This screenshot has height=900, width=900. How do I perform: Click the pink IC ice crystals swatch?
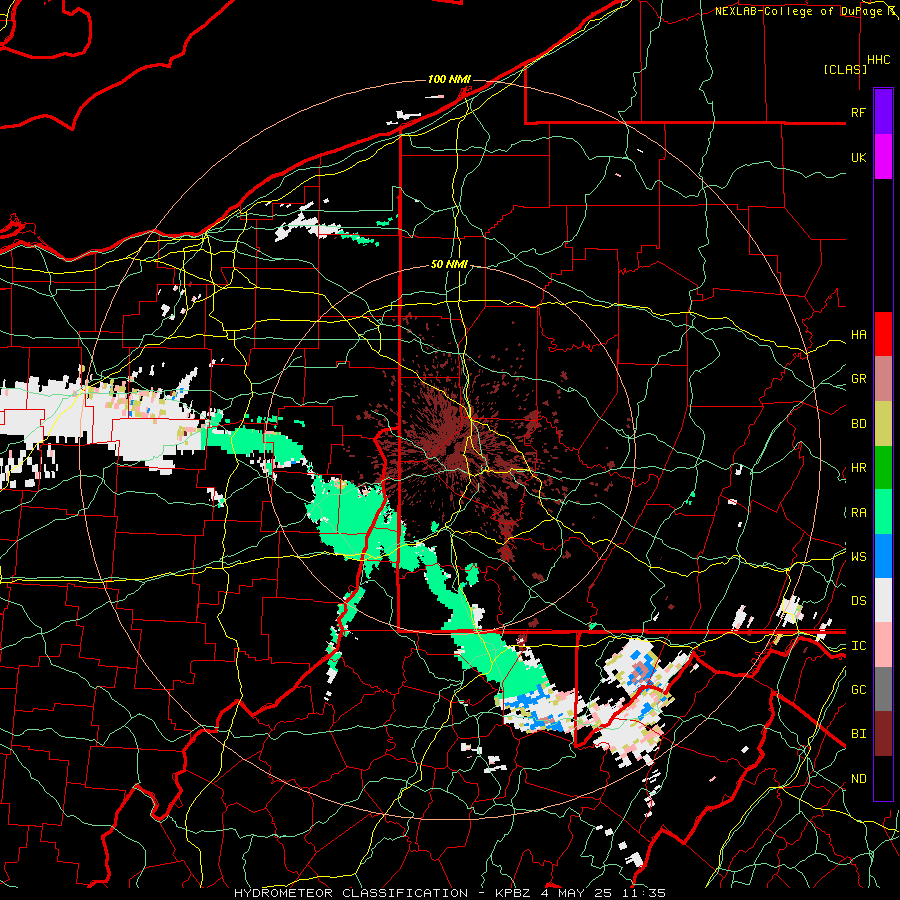pos(883,645)
